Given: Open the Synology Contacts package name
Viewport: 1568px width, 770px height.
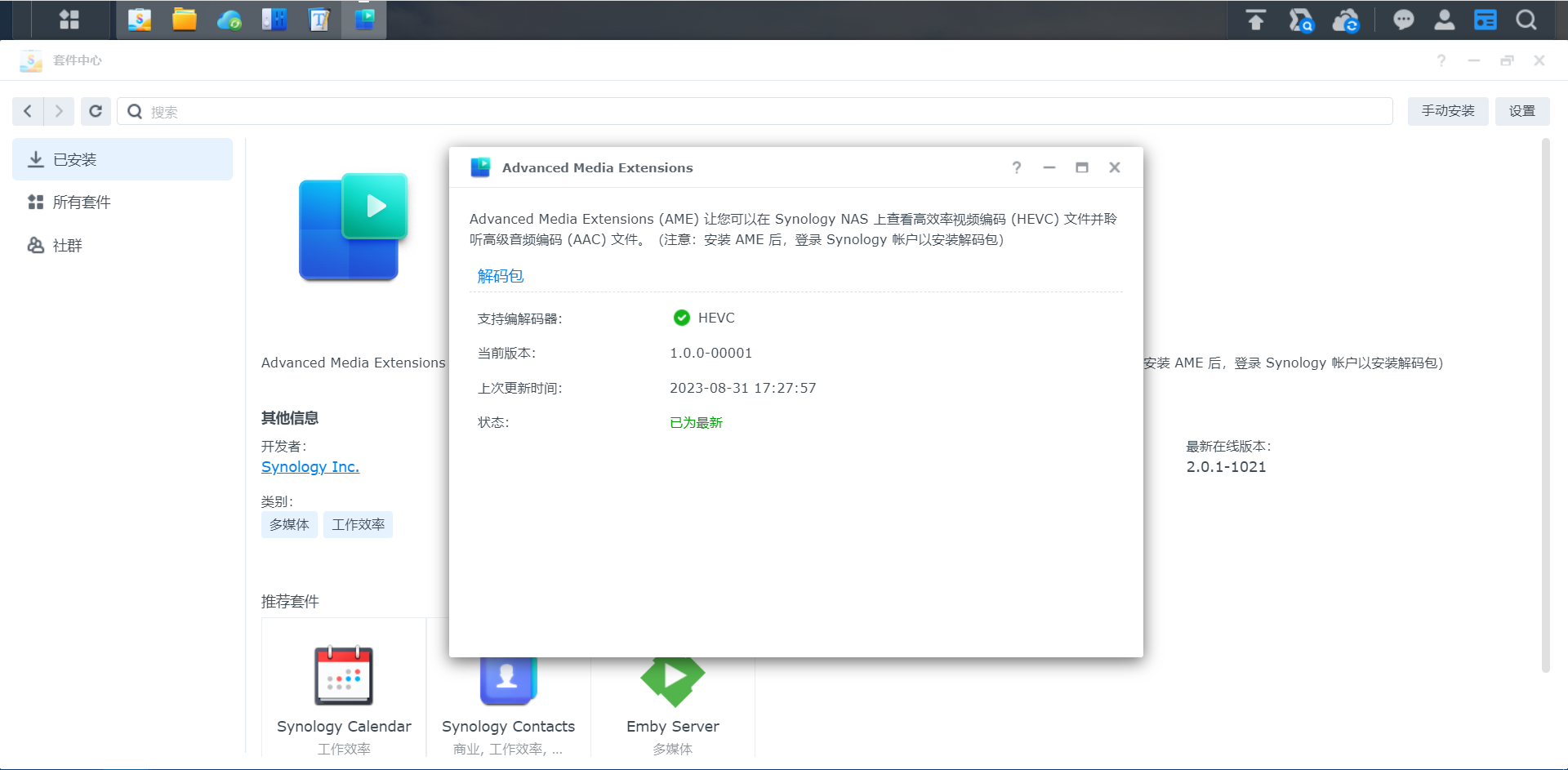Looking at the screenshot, I should pos(508,726).
